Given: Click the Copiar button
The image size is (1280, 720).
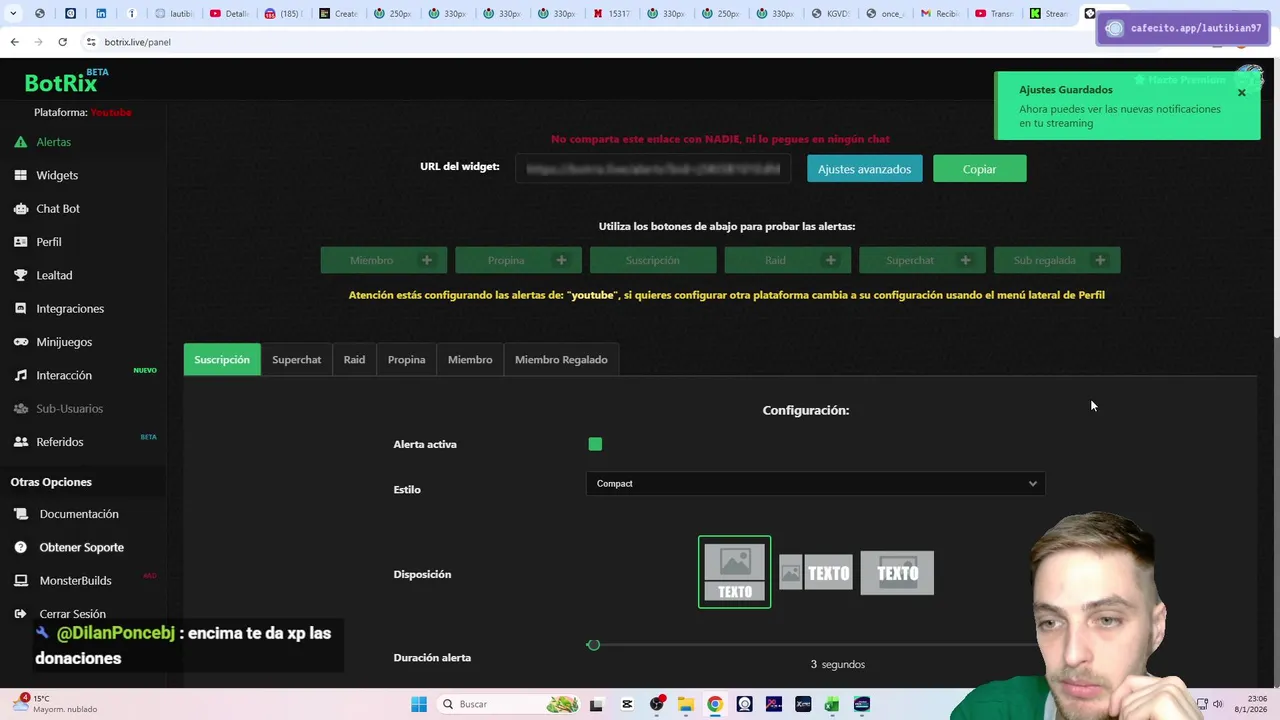Looking at the screenshot, I should (x=979, y=169).
